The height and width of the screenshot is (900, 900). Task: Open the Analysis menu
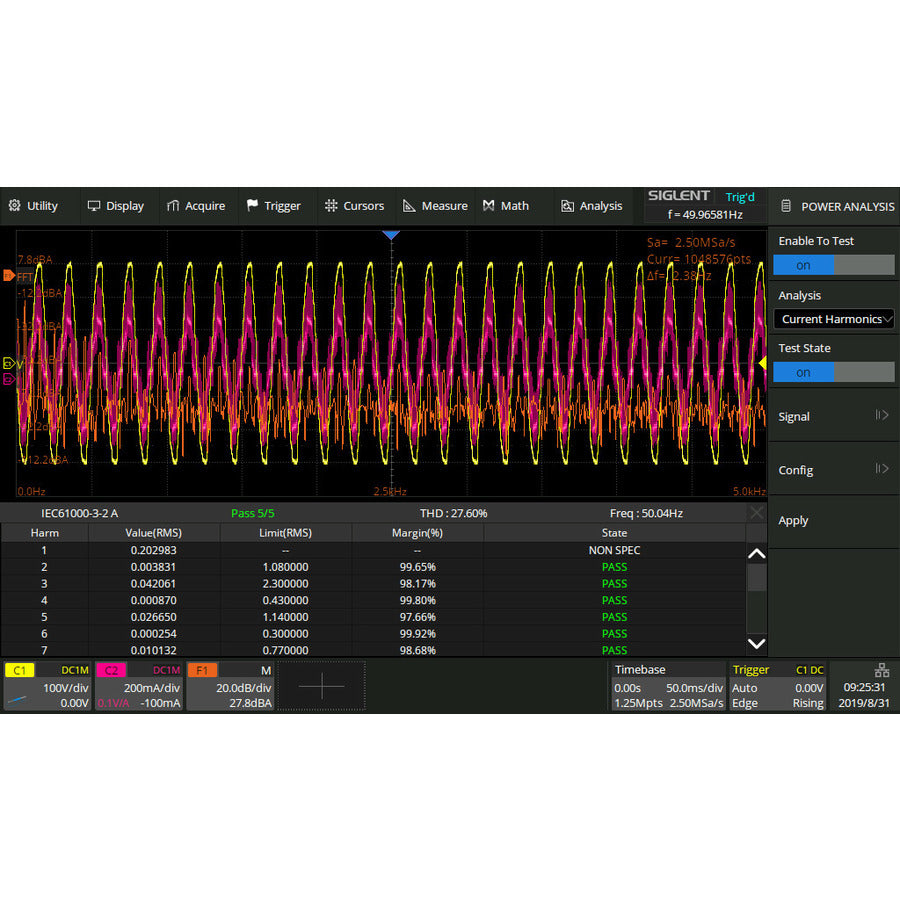[592, 206]
